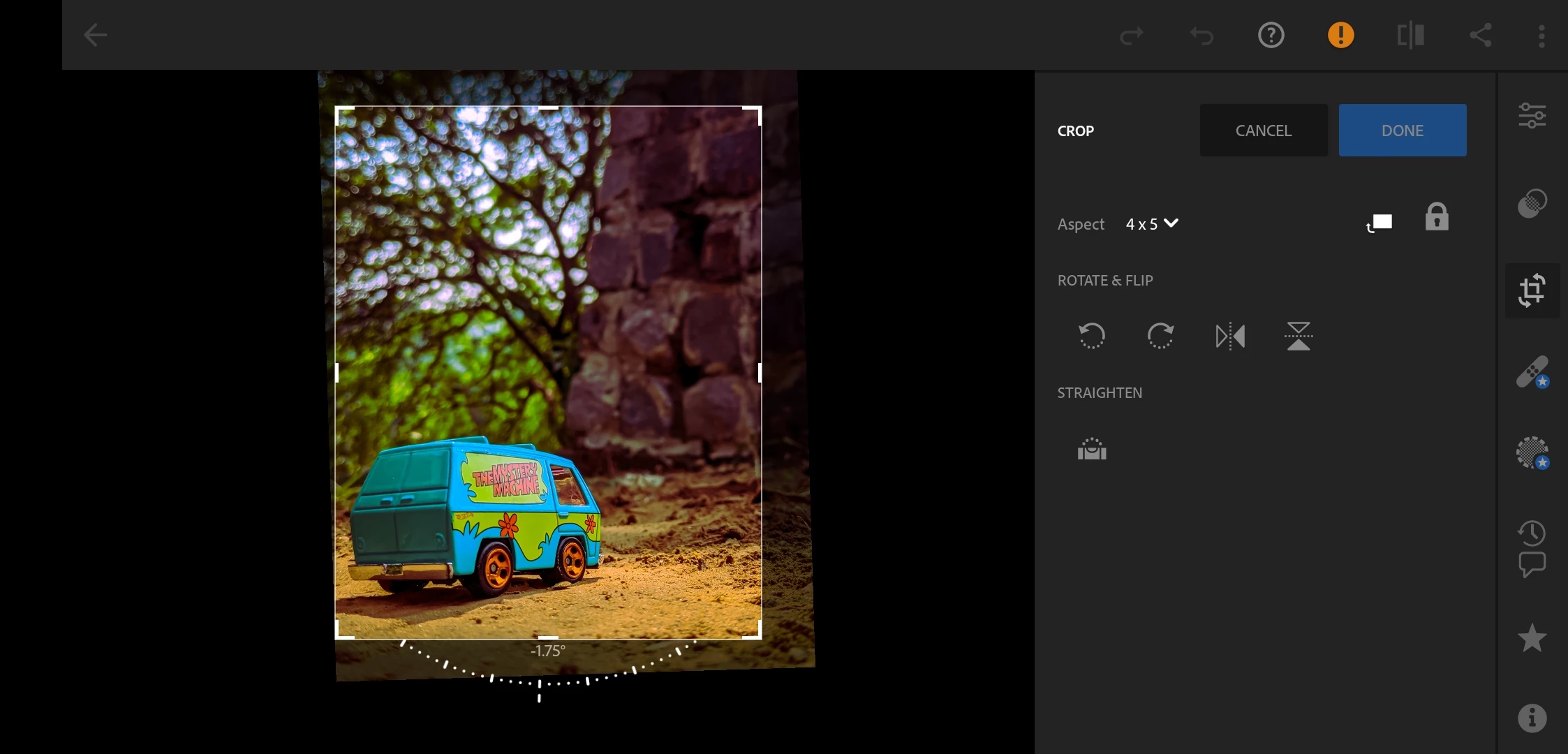Select the crop and rotate tool tab
1568x754 pixels.
coord(1532,290)
